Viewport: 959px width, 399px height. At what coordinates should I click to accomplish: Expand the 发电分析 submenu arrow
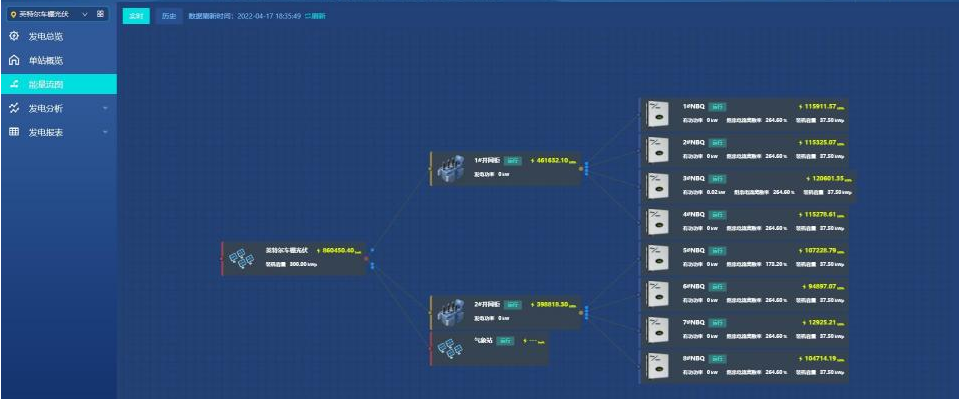105,109
